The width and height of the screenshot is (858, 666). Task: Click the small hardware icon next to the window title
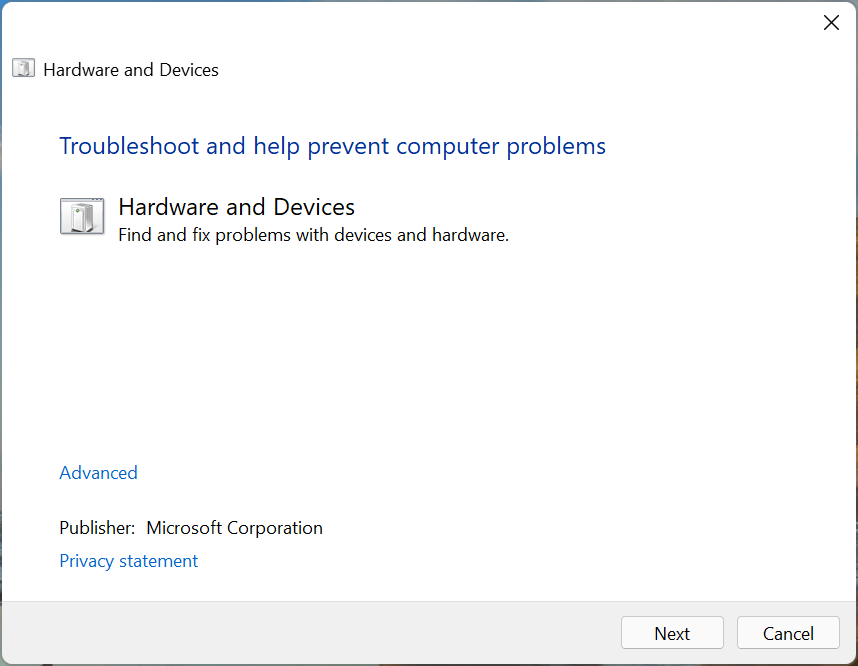(22, 68)
